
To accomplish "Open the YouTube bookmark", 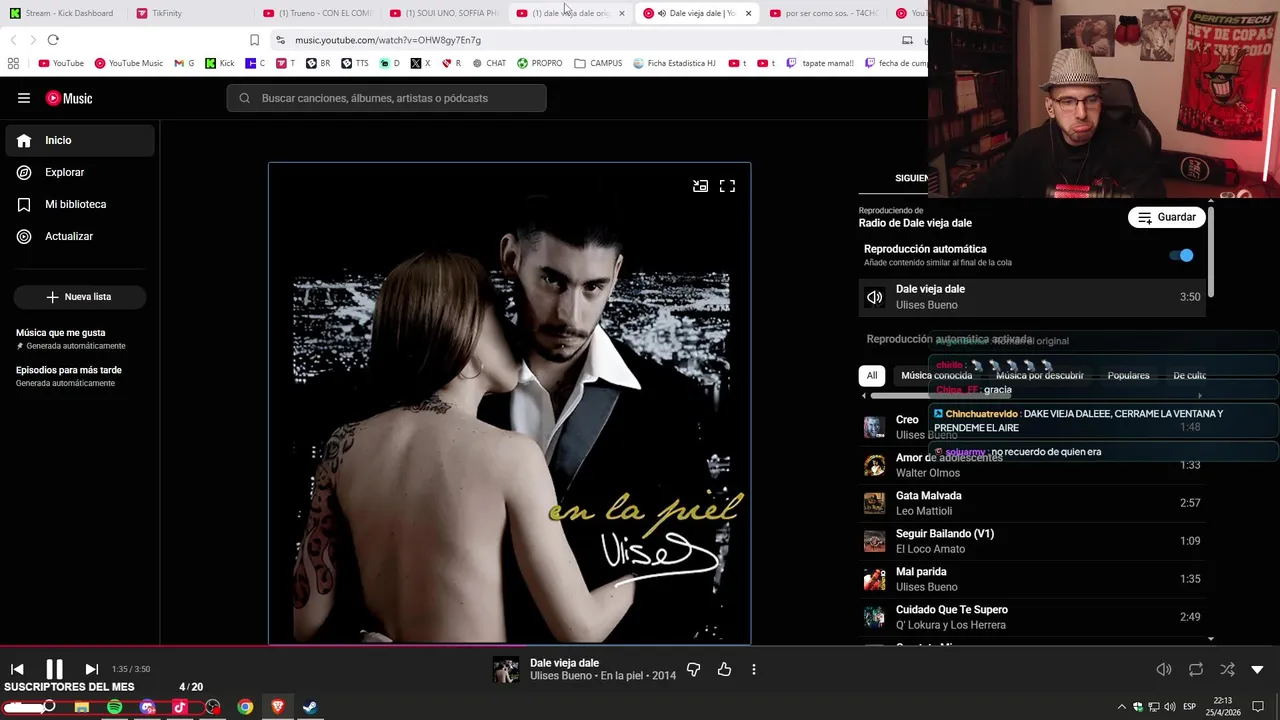I will [x=61, y=63].
